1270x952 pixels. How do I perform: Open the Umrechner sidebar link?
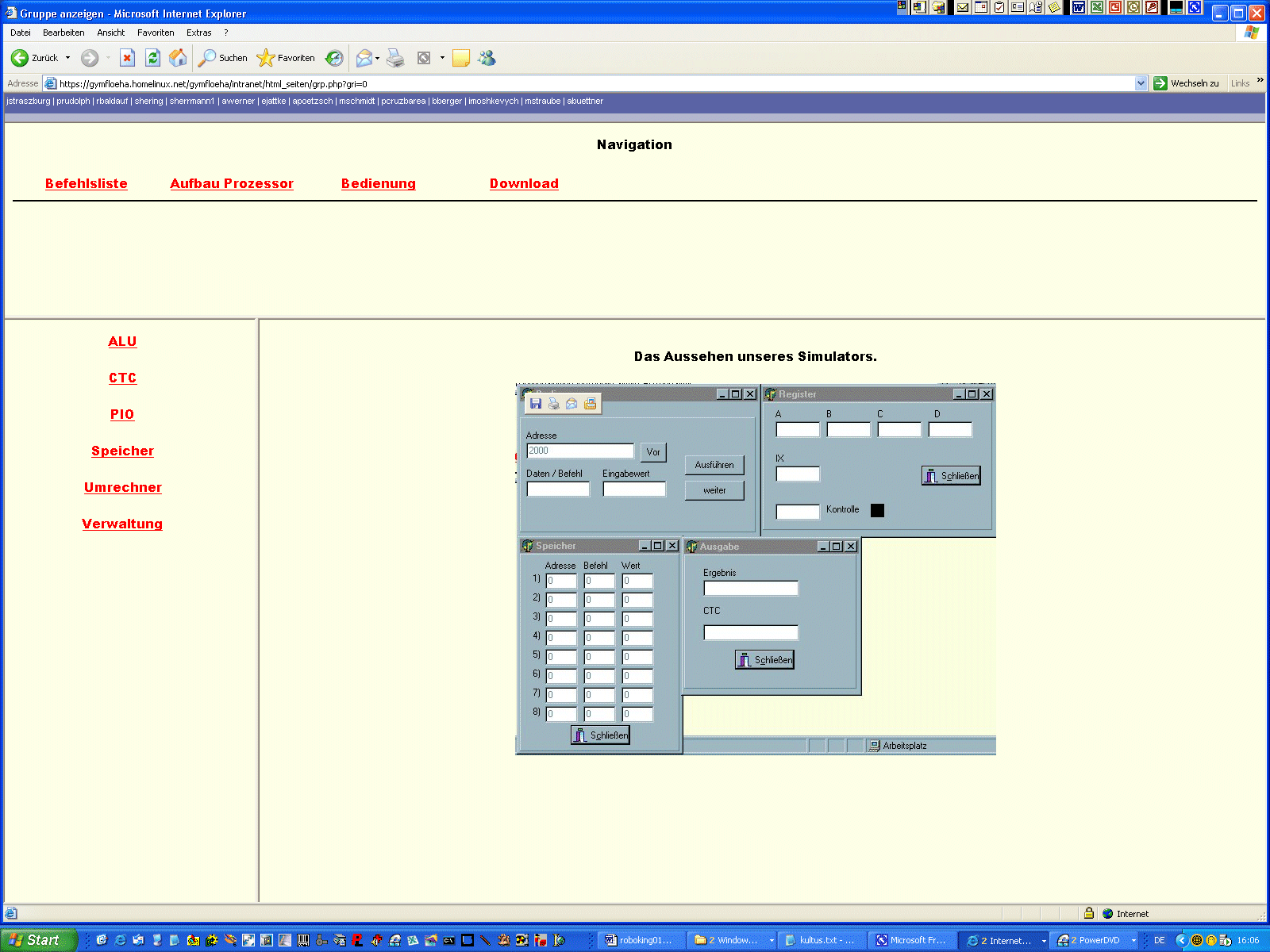click(122, 487)
